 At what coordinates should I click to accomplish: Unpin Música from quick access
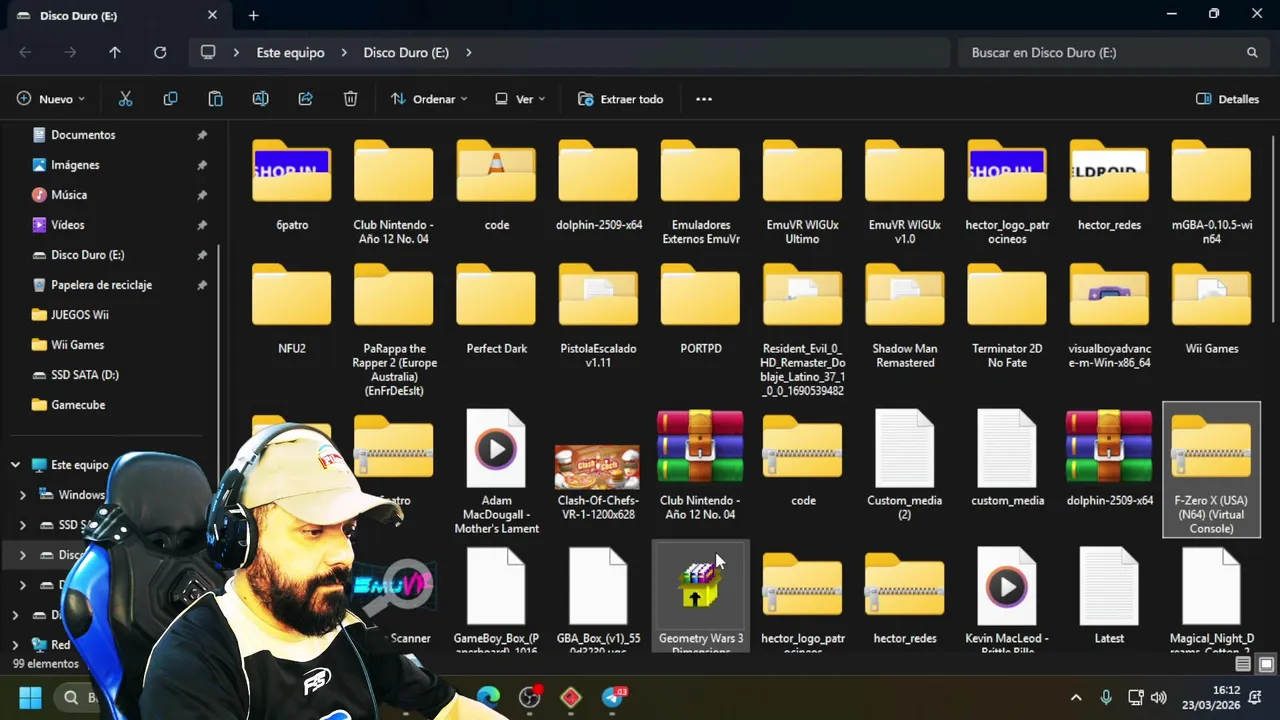pyautogui.click(x=202, y=195)
